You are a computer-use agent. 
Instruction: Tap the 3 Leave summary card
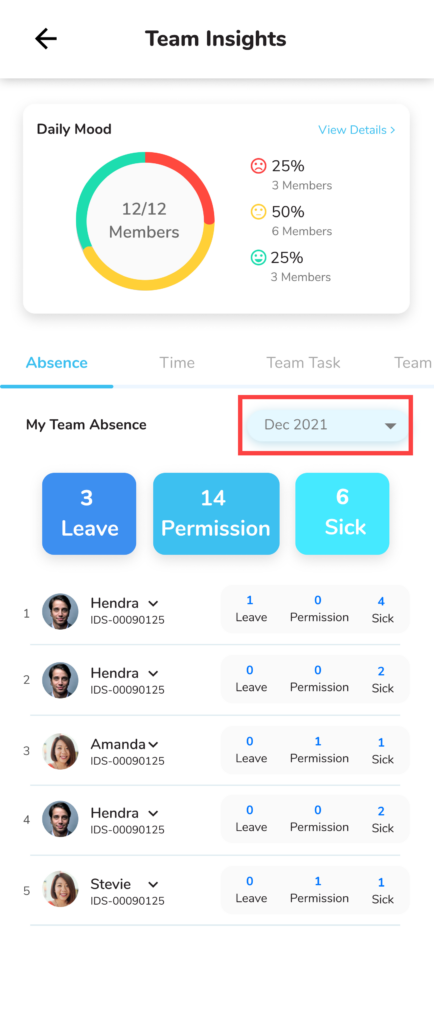[x=89, y=514]
